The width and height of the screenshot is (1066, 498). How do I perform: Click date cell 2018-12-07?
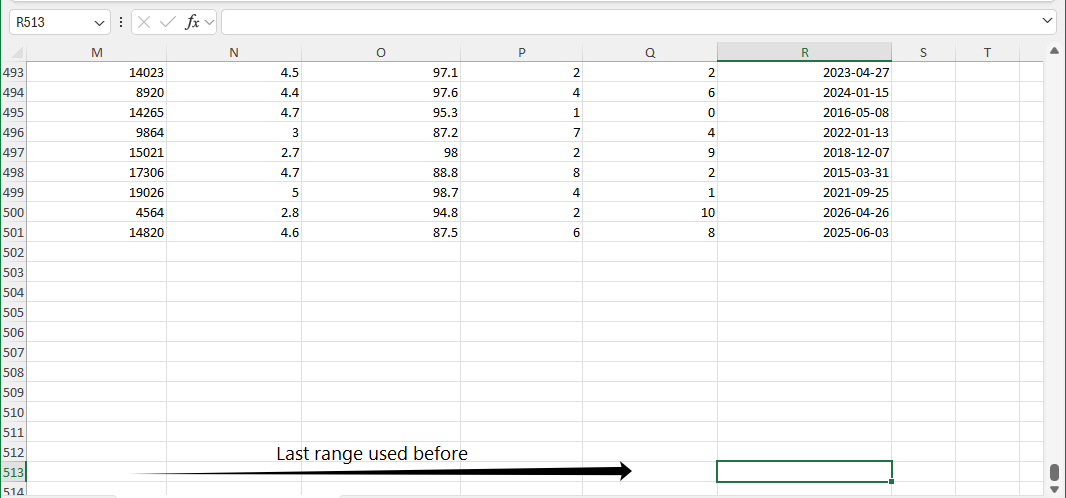pyautogui.click(x=804, y=152)
